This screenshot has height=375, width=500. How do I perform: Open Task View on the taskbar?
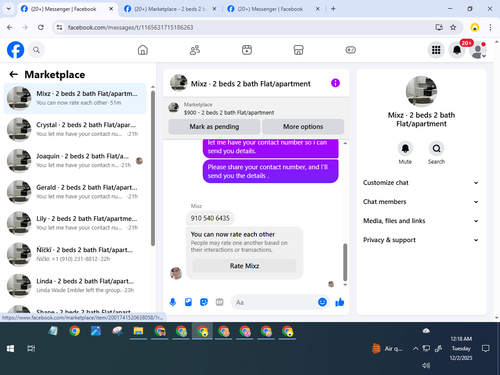31,349
